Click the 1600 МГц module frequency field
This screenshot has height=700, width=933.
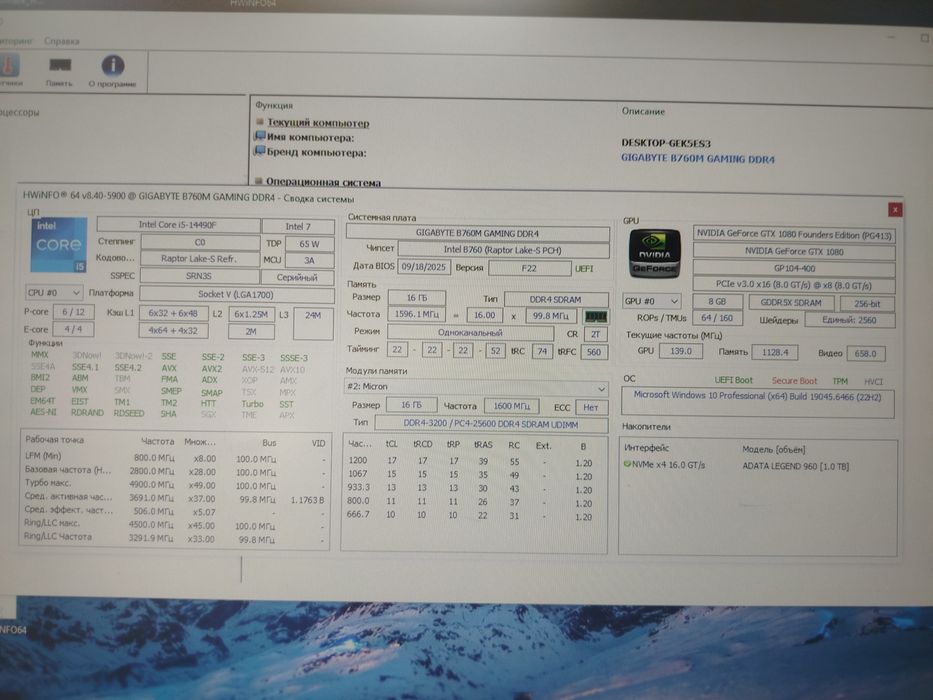512,406
